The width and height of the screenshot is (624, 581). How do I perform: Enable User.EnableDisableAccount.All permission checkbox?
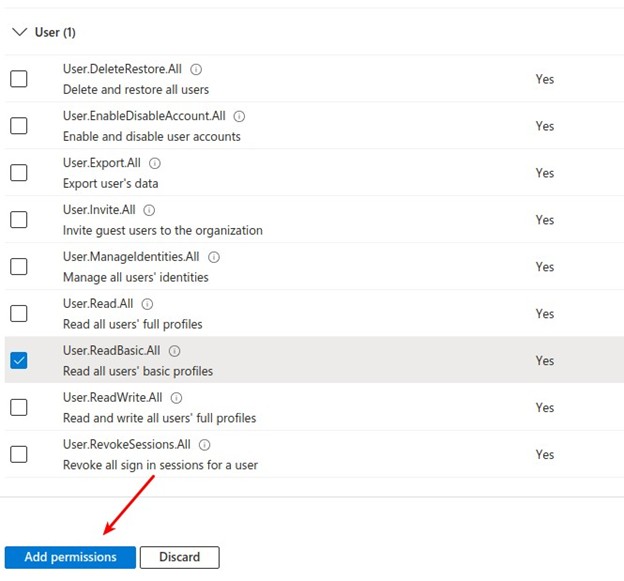[x=19, y=126]
